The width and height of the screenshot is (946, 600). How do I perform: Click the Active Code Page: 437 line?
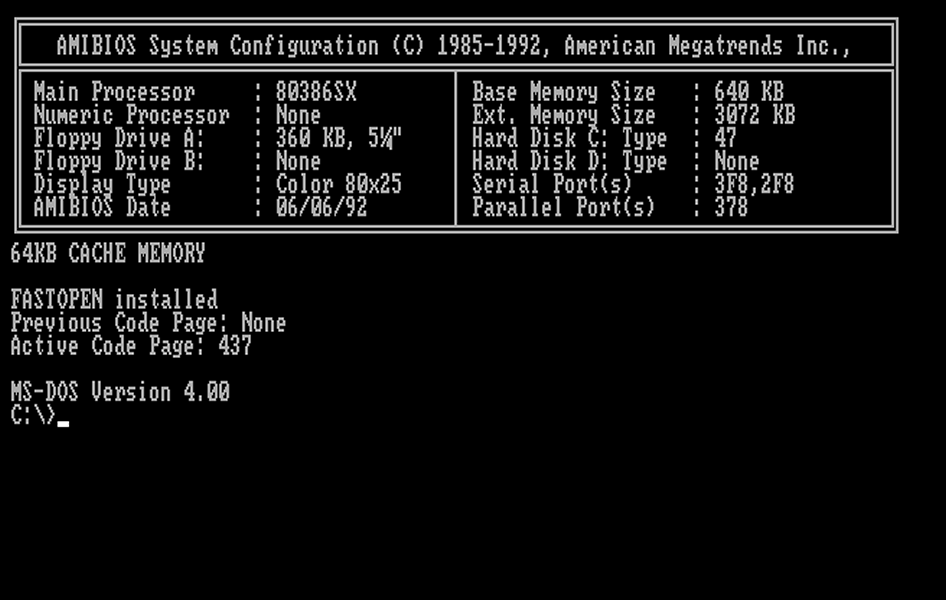click(x=131, y=346)
